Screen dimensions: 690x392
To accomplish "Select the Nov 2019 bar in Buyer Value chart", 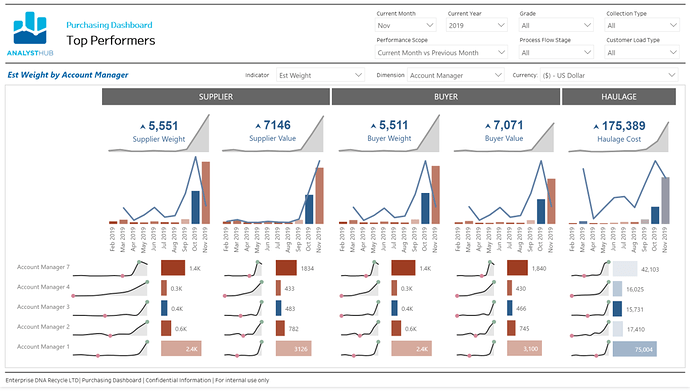I will [551, 201].
